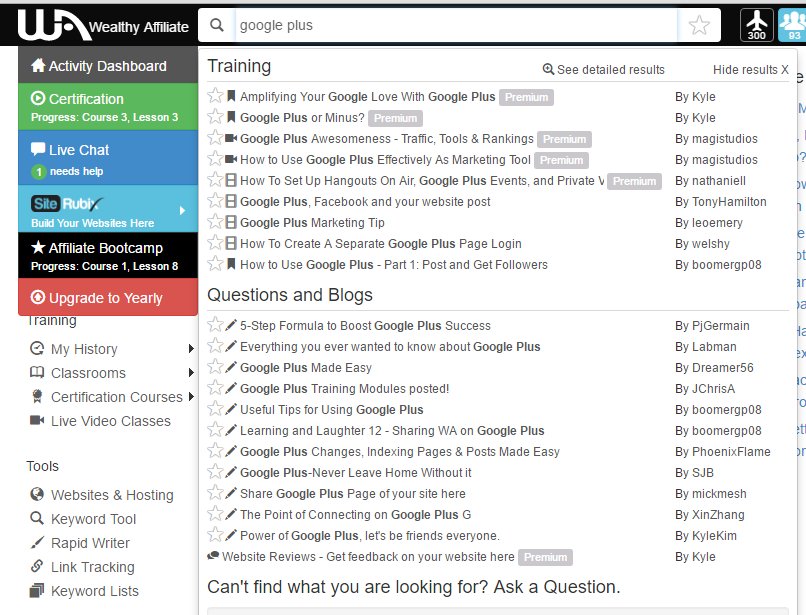
Task: Click chat icon of Website Reviews result
Action: (x=213, y=555)
